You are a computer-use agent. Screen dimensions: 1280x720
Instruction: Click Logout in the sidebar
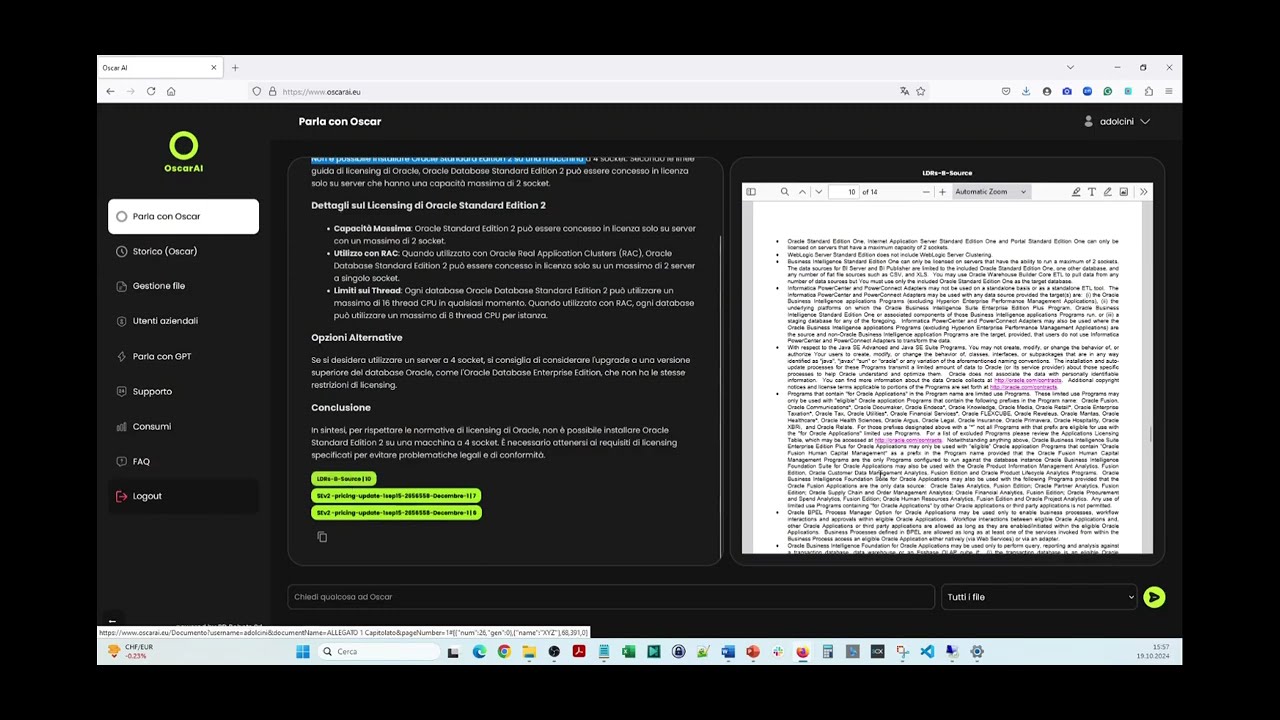point(183,496)
